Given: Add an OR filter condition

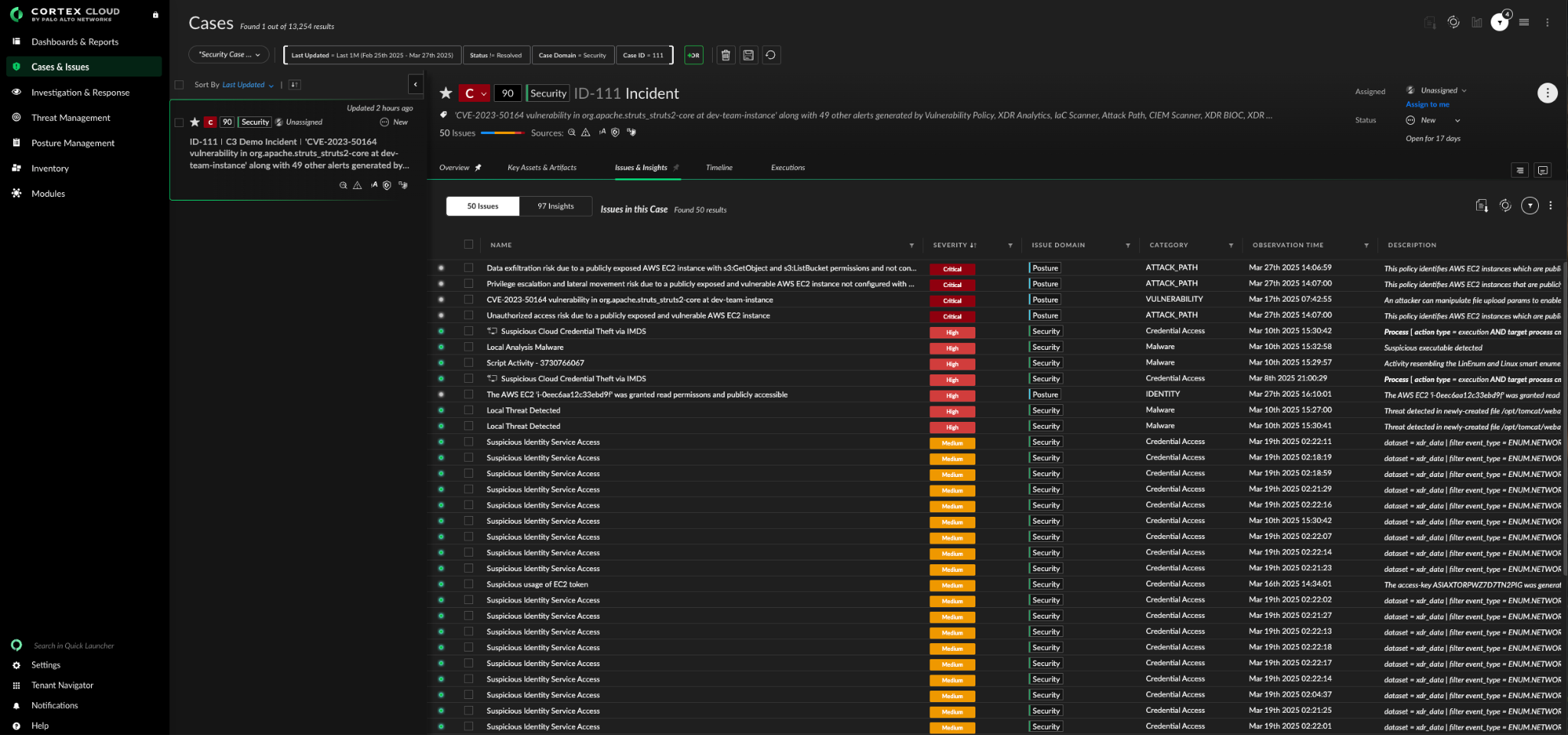Looking at the screenshot, I should (694, 55).
